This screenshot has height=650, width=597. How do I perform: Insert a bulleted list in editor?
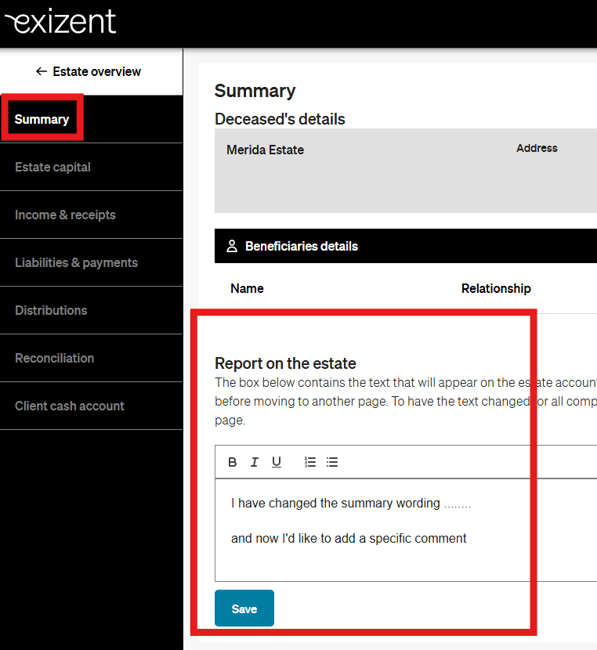pyautogui.click(x=332, y=462)
